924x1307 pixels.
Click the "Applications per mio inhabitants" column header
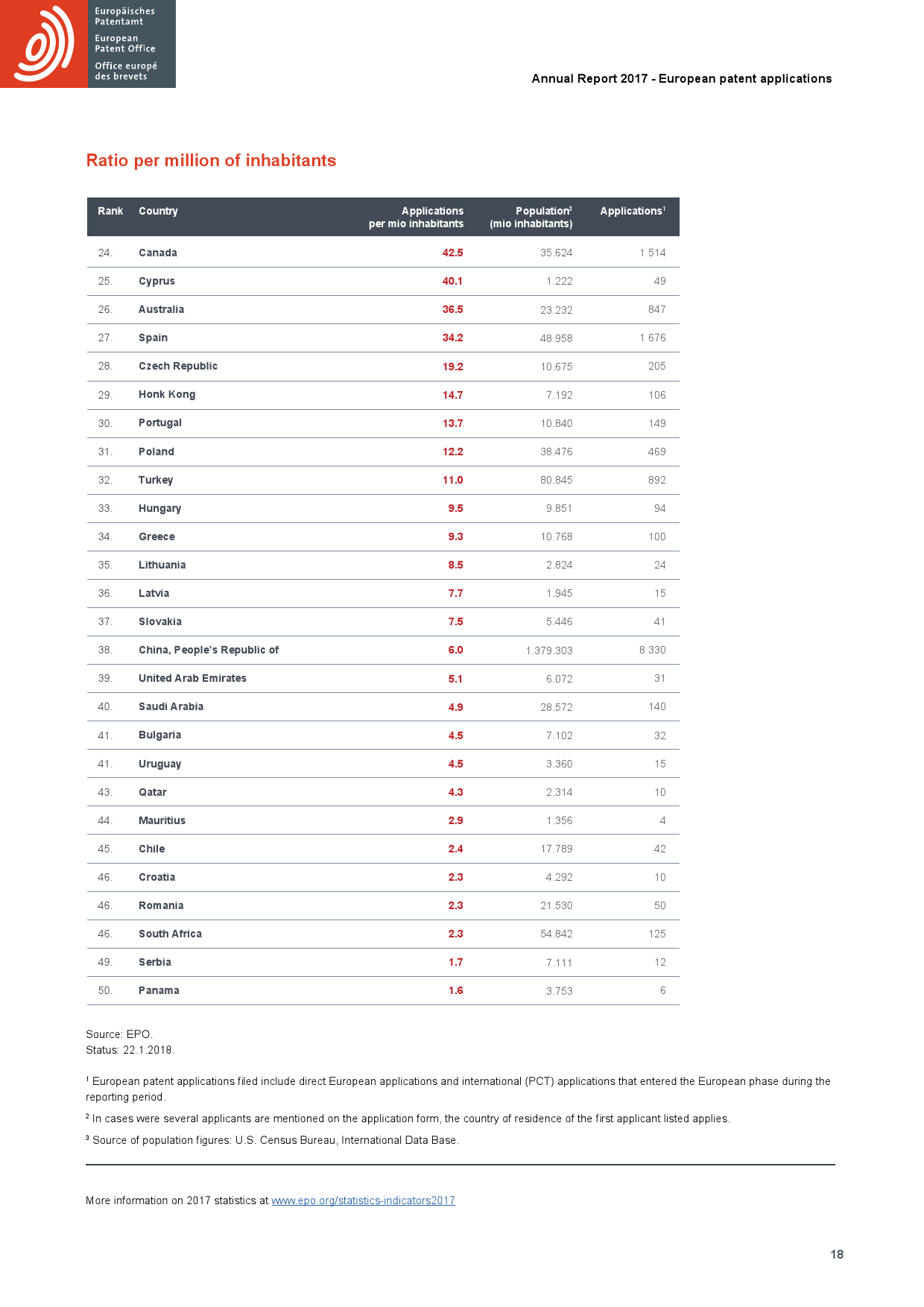[x=416, y=217]
